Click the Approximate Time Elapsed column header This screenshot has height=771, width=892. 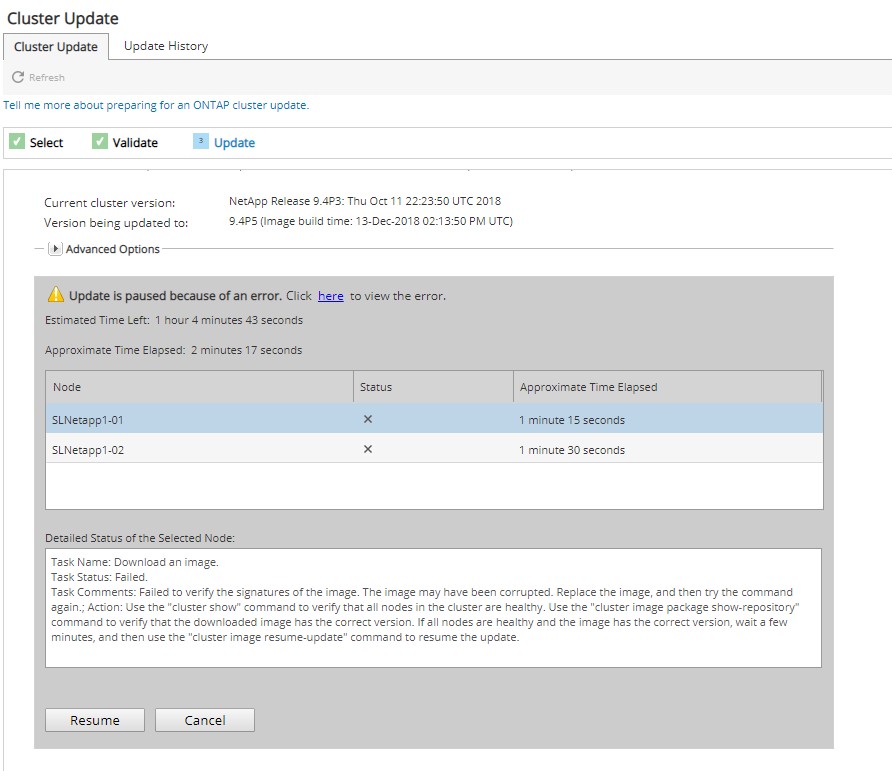pyautogui.click(x=666, y=387)
